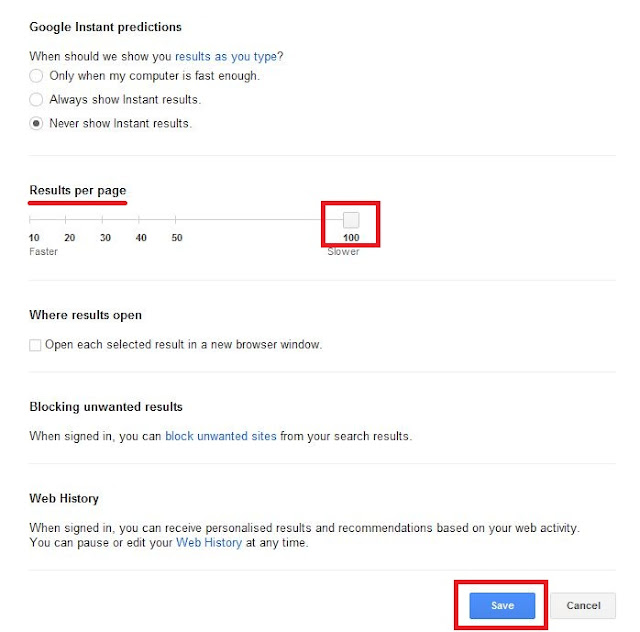Set slider to 40 results per page

139,220
